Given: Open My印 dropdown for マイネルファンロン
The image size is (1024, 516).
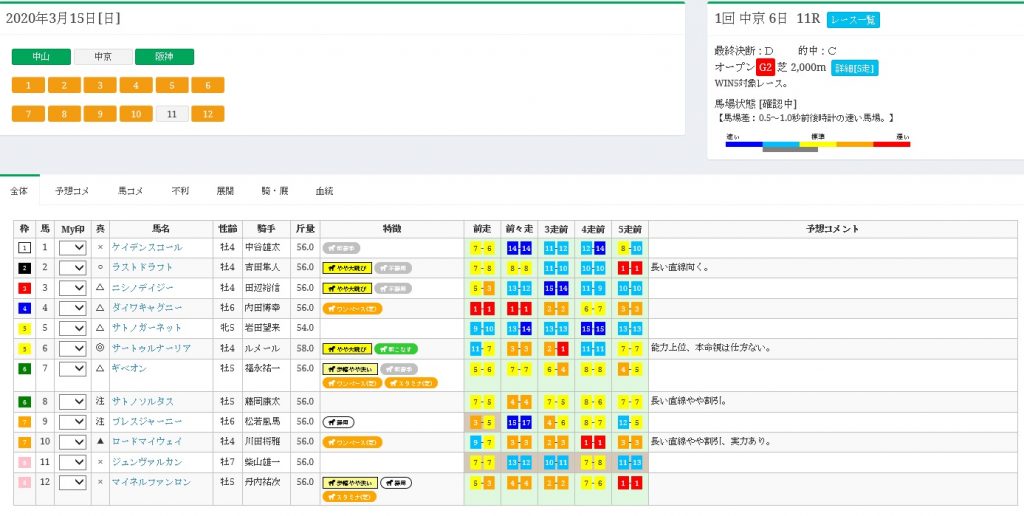Looking at the screenshot, I should click(x=72, y=483).
